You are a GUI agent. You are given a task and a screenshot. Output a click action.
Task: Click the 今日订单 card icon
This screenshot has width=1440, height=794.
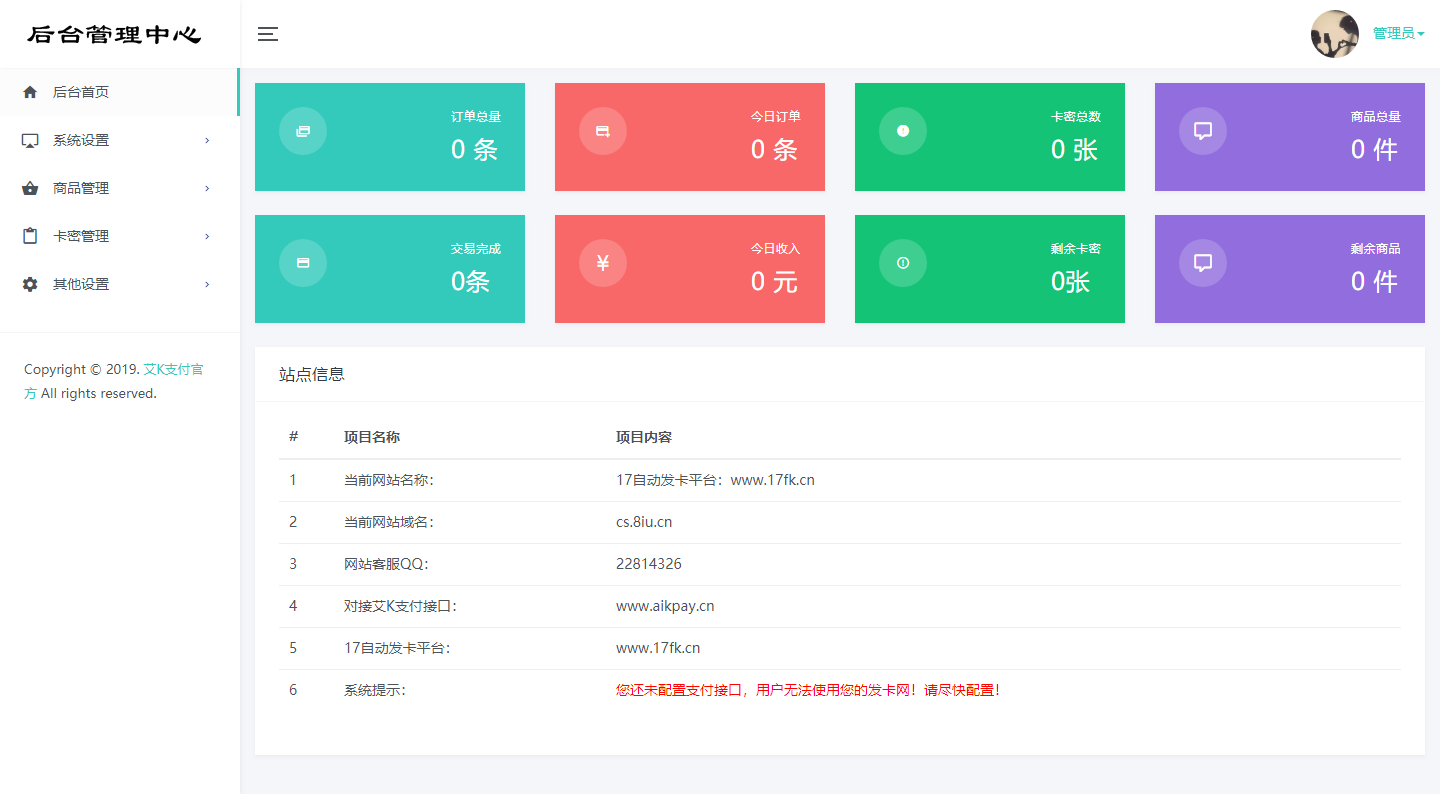pyautogui.click(x=603, y=131)
